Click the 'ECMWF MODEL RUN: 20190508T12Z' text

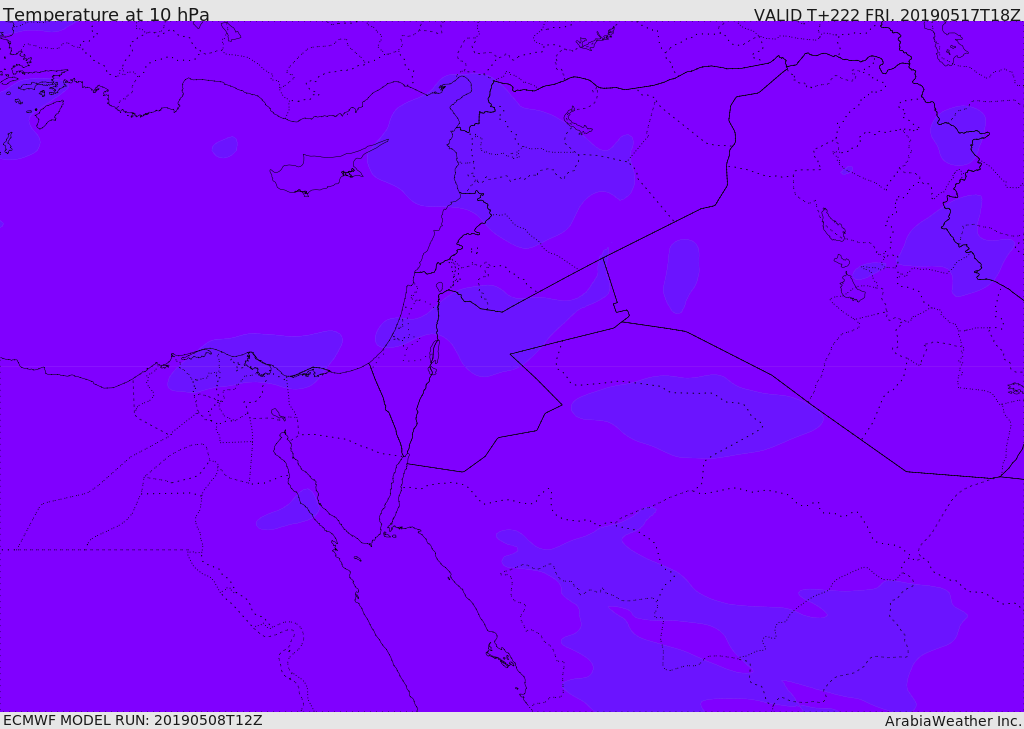(x=133, y=721)
